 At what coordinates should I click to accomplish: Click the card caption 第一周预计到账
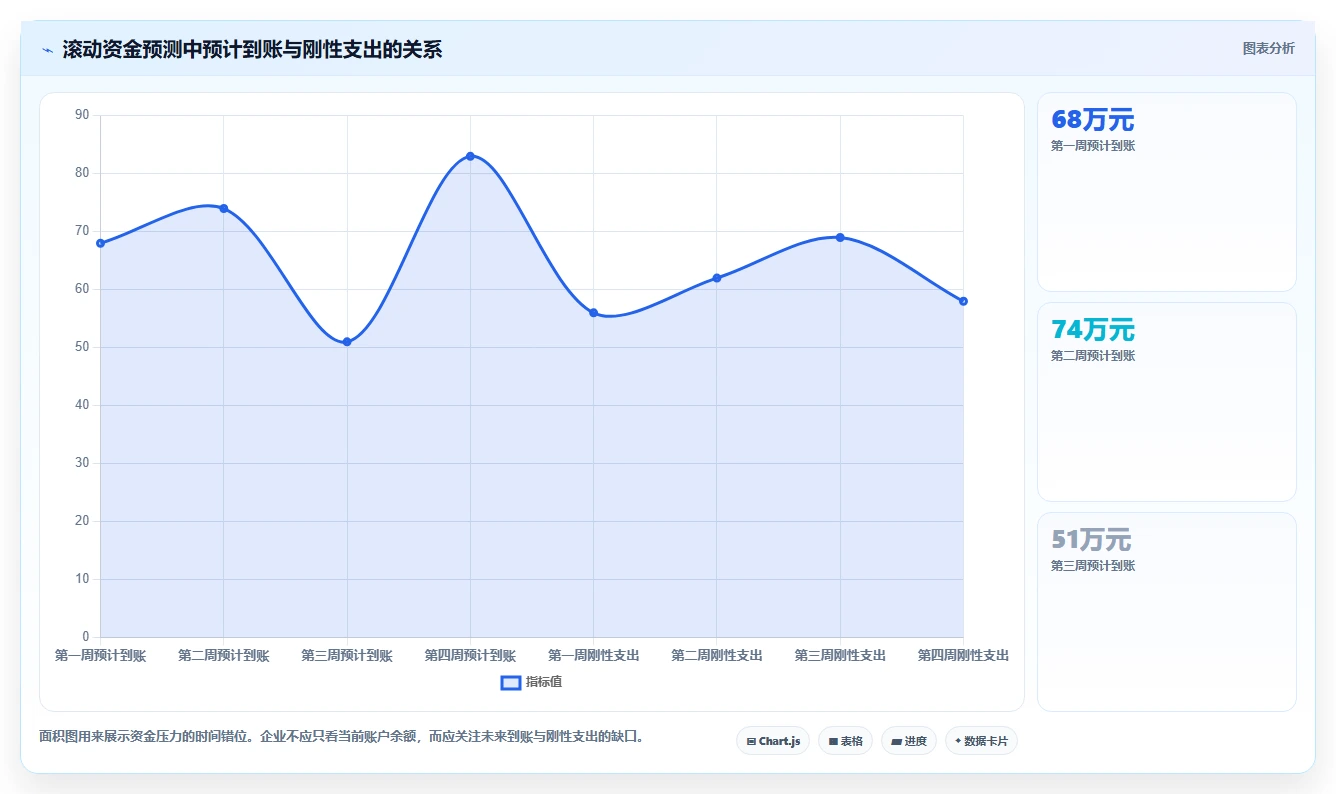(1093, 146)
